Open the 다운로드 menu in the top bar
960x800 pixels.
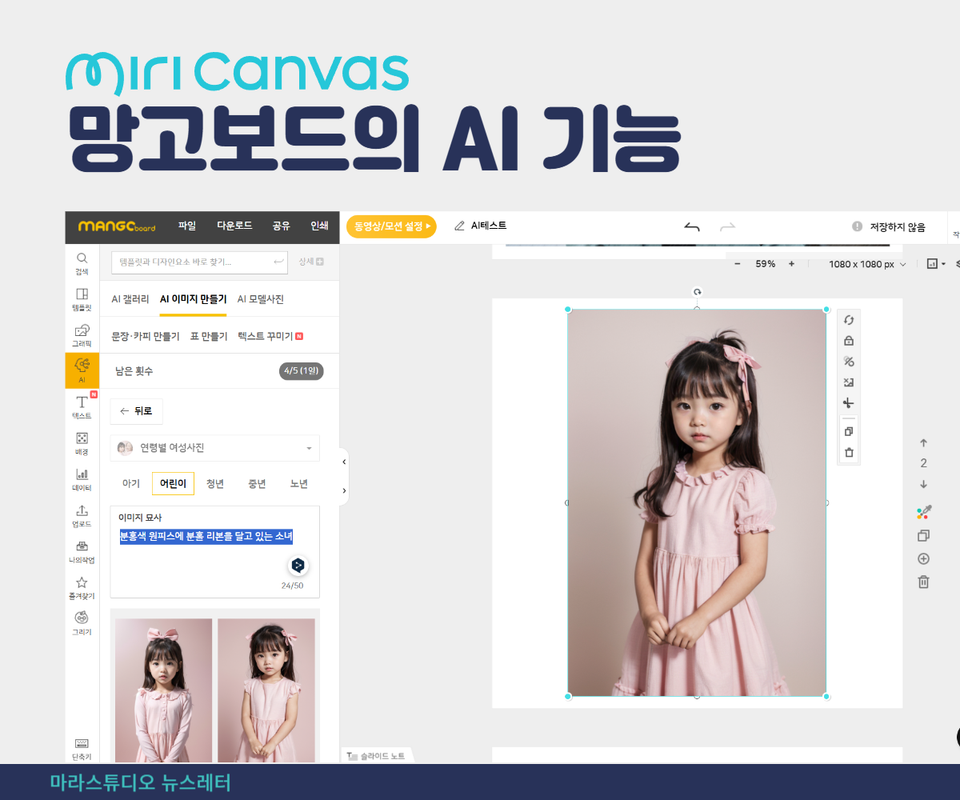[235, 226]
